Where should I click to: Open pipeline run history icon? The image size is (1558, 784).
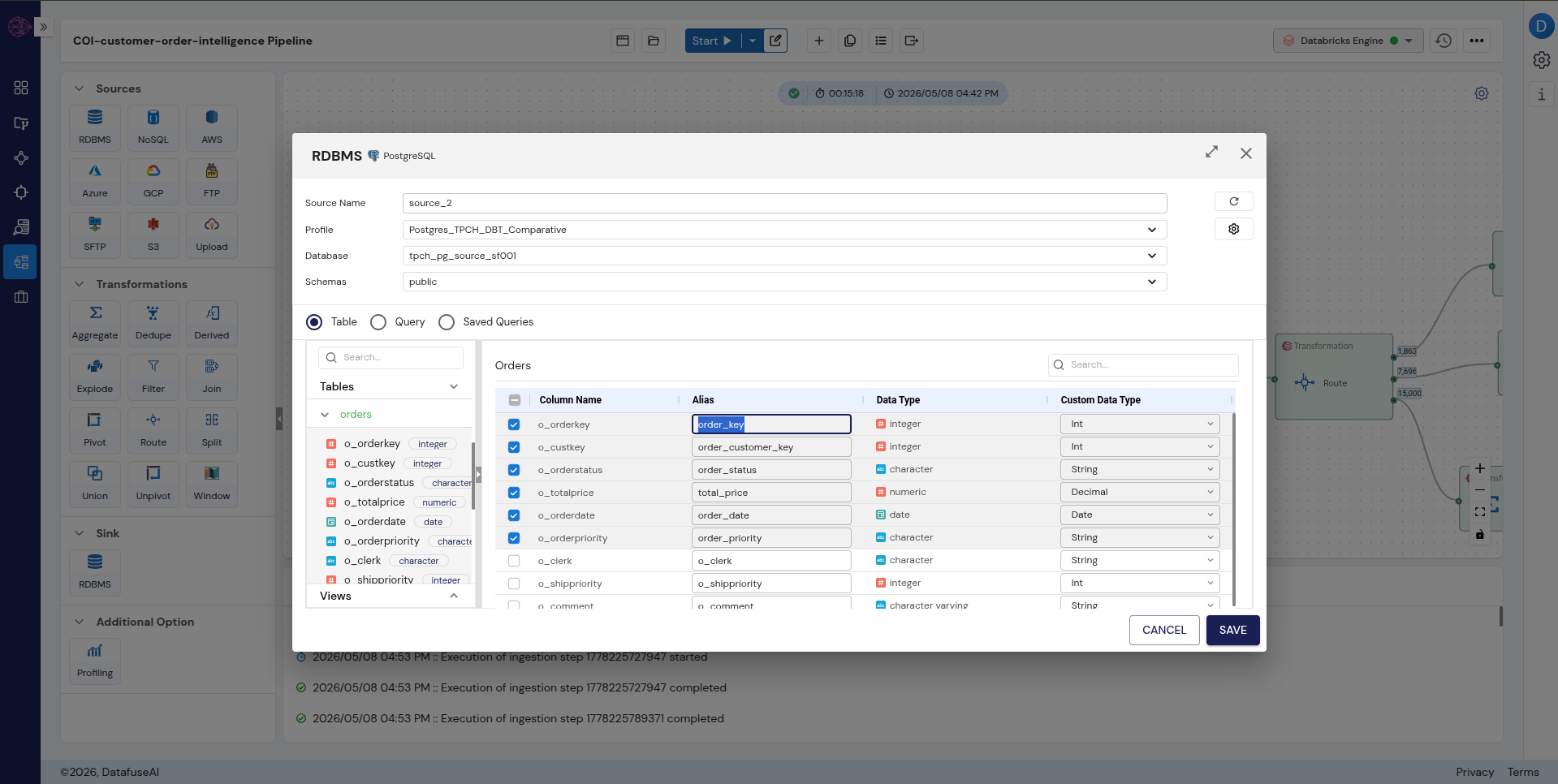click(1444, 41)
